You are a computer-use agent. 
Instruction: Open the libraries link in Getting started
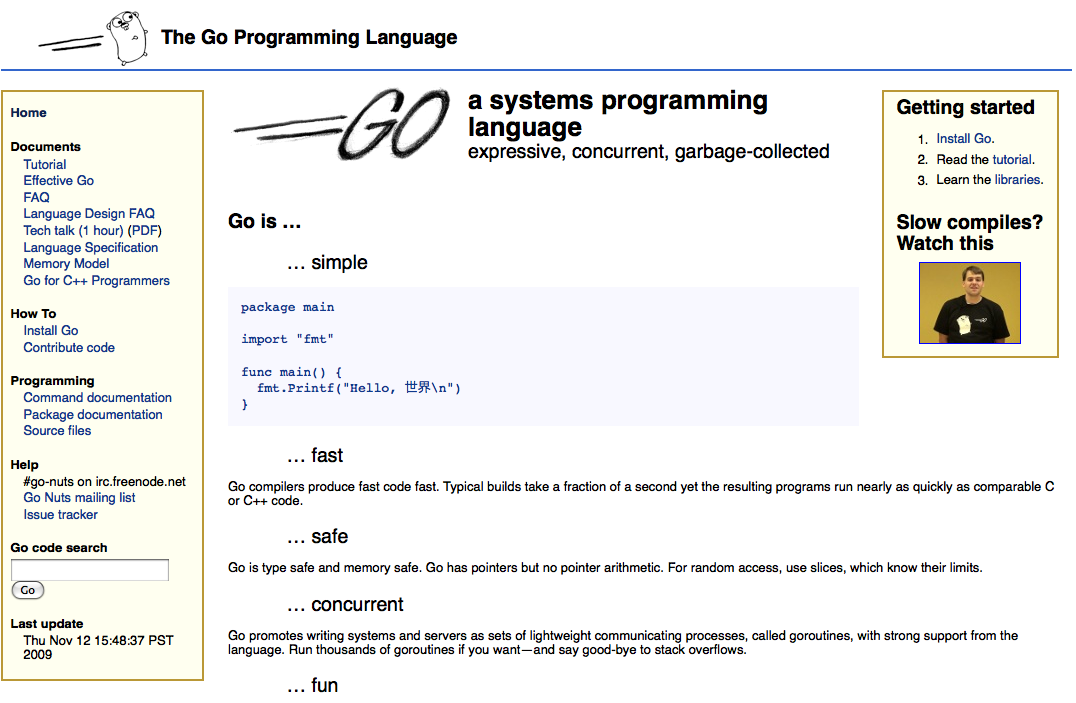click(1018, 180)
